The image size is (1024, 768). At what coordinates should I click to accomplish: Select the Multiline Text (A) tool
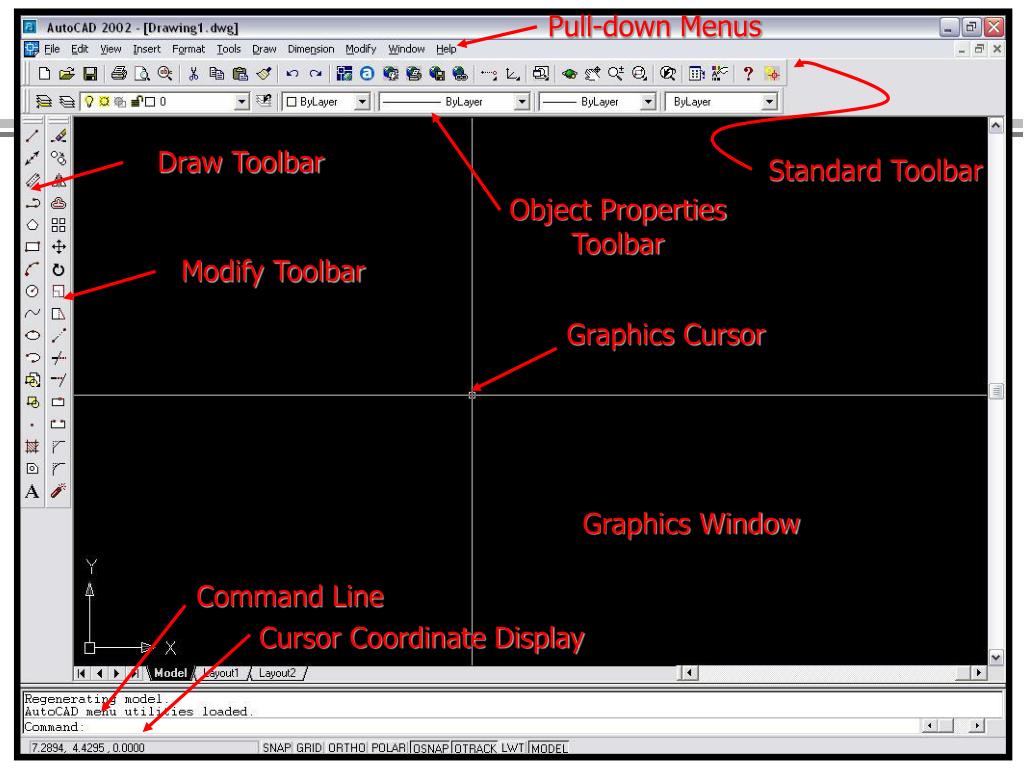32,492
